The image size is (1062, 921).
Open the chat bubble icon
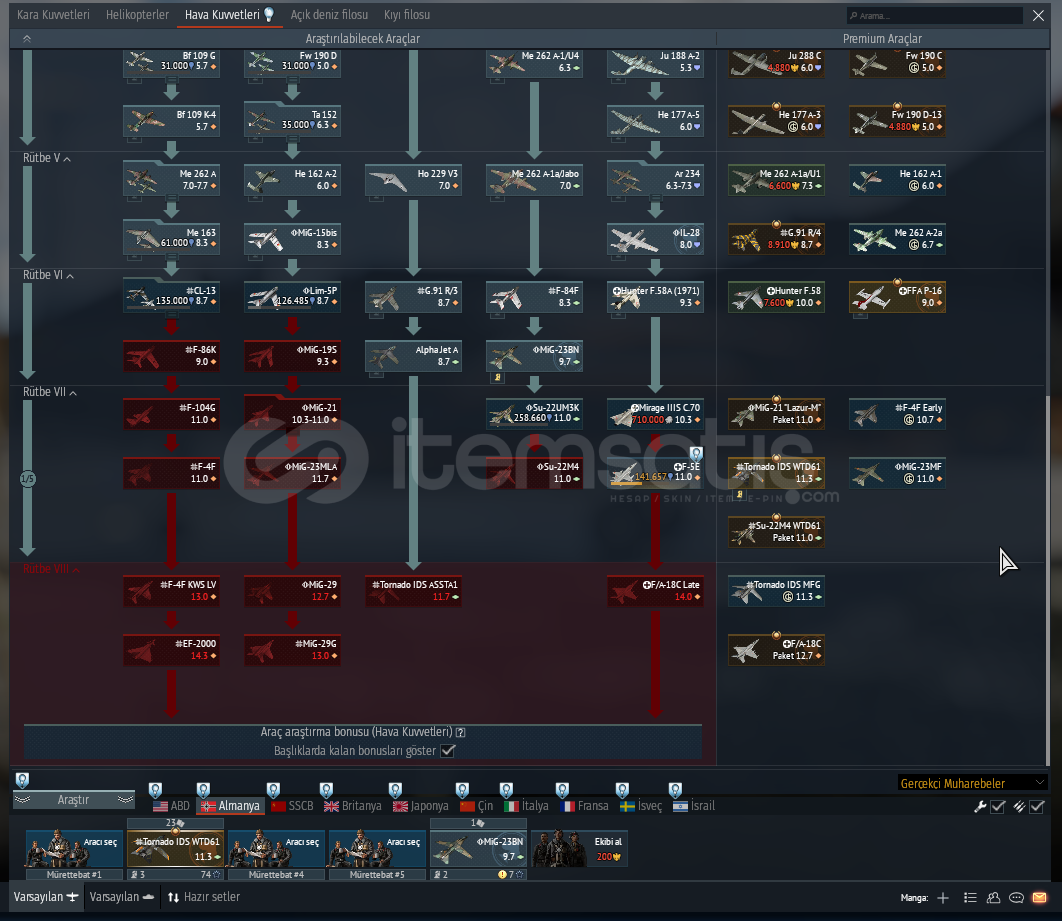pyautogui.click(x=1016, y=898)
